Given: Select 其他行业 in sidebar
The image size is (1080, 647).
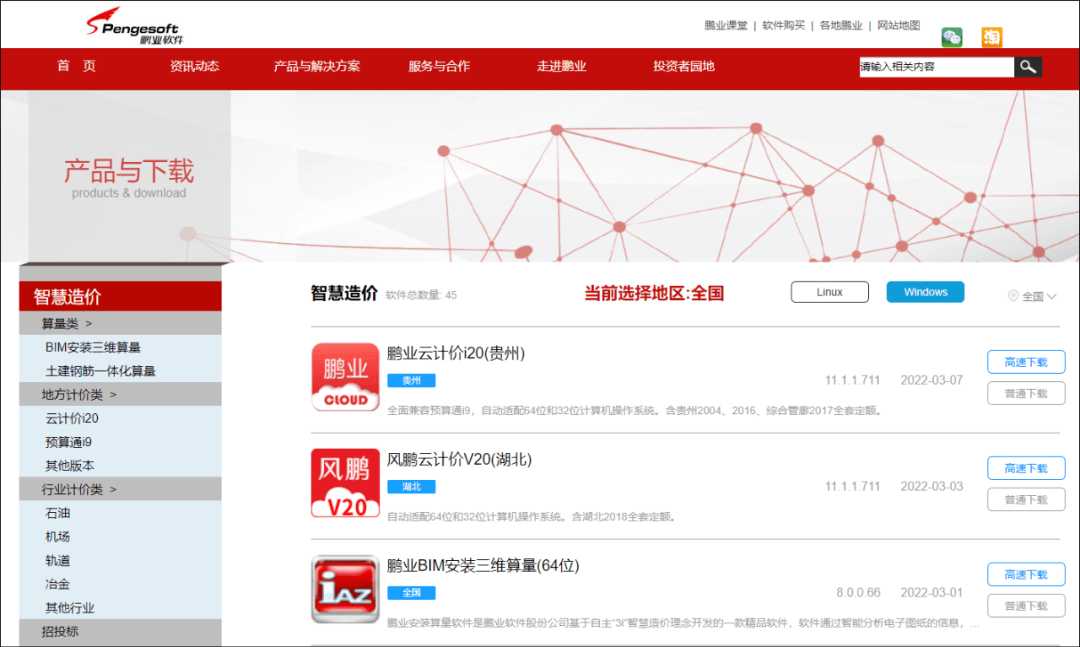Looking at the screenshot, I should pos(70,608).
